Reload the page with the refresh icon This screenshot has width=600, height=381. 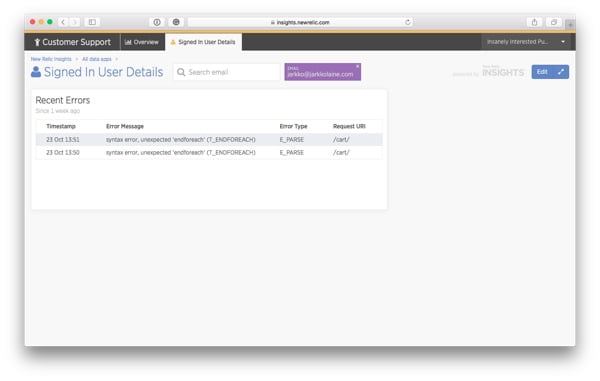(x=408, y=22)
